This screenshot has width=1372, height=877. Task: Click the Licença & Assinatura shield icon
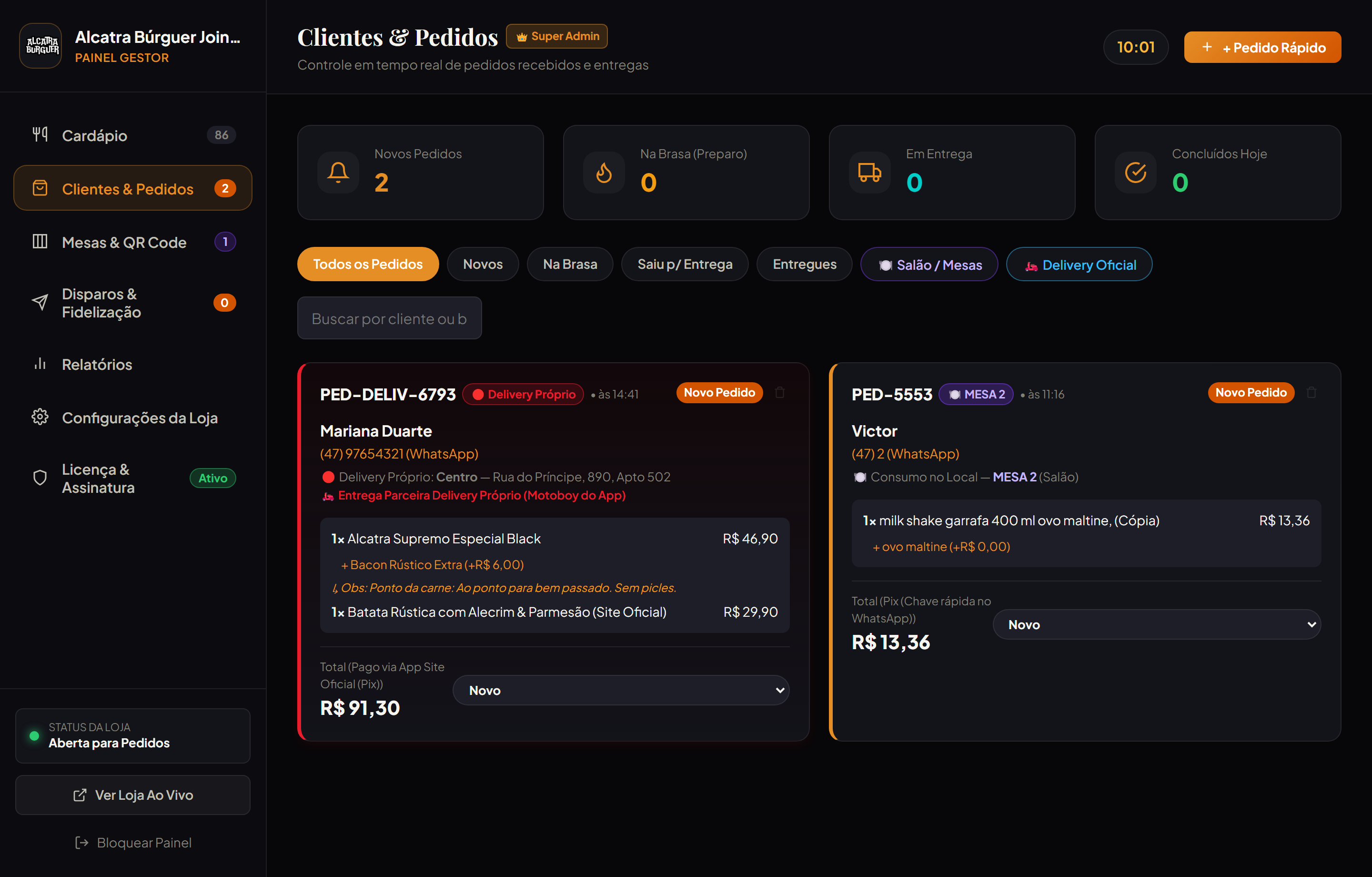coord(40,478)
